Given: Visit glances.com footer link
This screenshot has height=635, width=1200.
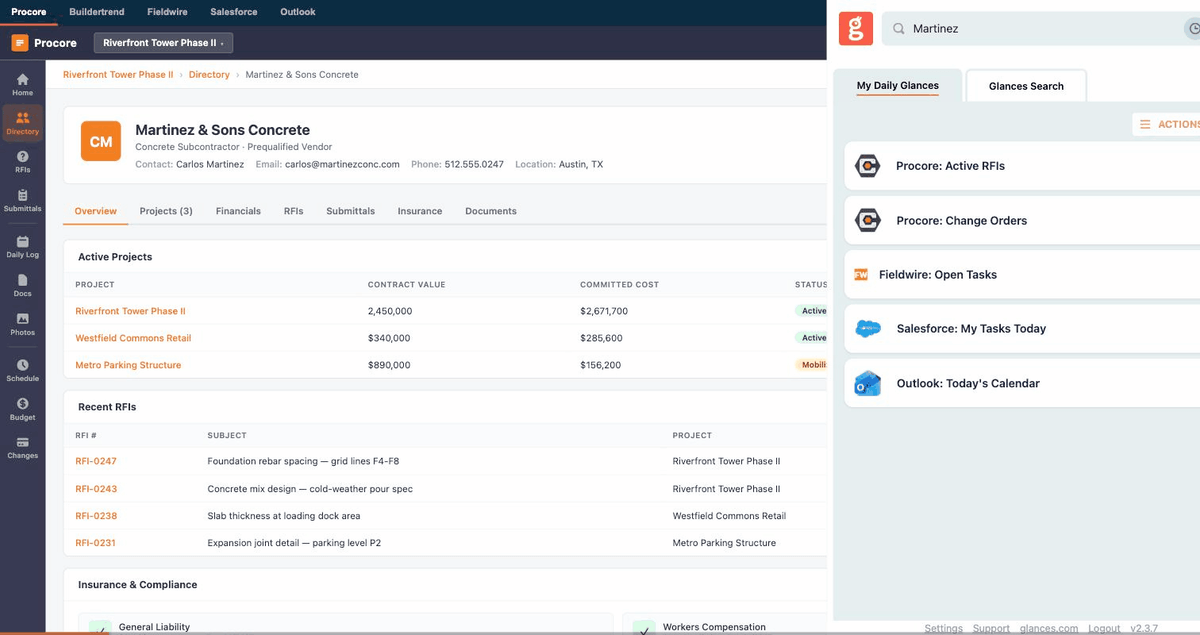Looking at the screenshot, I should click(x=1049, y=628).
